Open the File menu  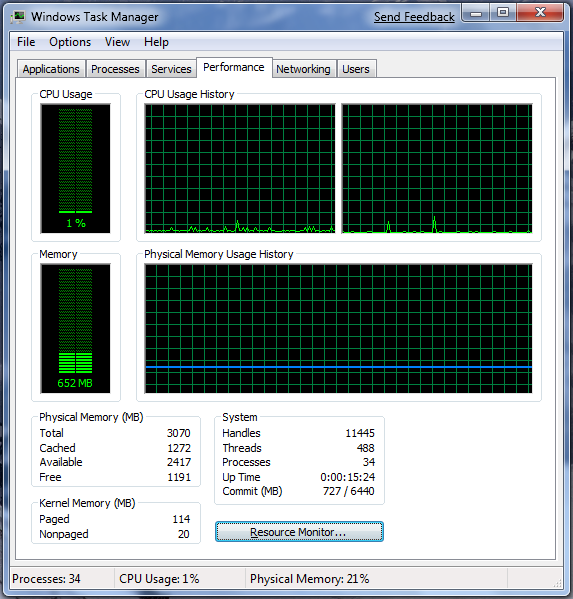click(x=26, y=42)
